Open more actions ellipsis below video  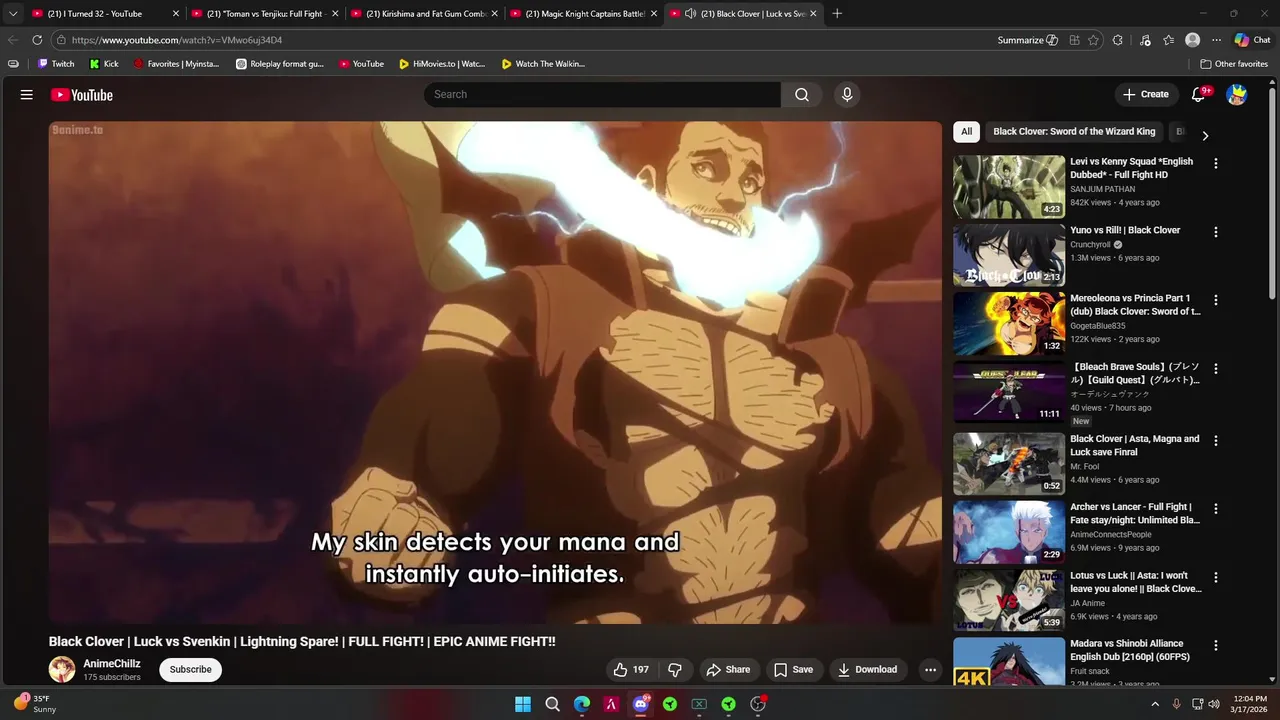click(930, 670)
